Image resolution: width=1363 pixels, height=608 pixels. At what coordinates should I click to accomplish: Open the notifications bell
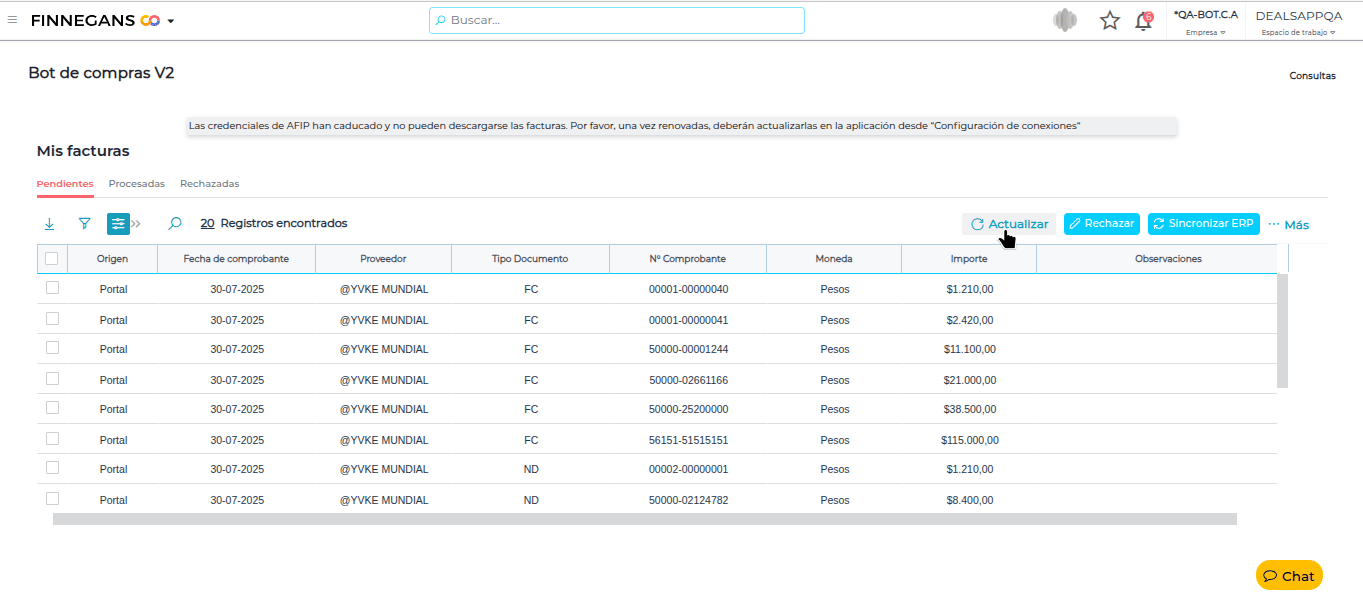(1144, 20)
